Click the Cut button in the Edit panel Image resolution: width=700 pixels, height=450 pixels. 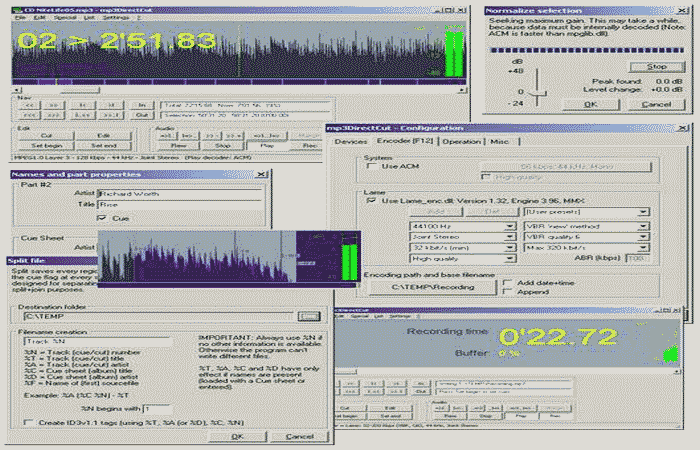[x=46, y=134]
